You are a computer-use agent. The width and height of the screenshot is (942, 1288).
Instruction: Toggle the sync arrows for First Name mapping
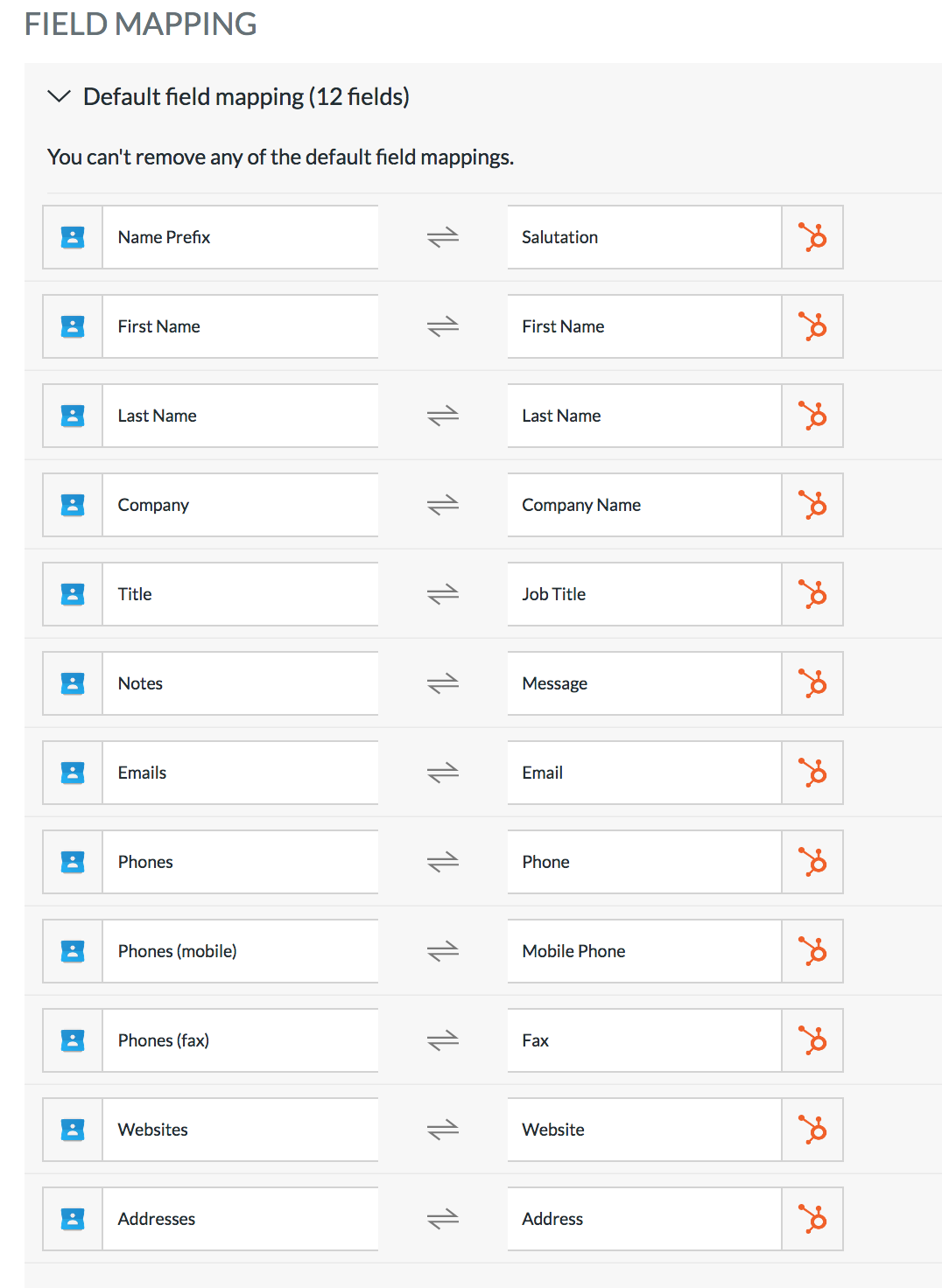[x=442, y=326]
